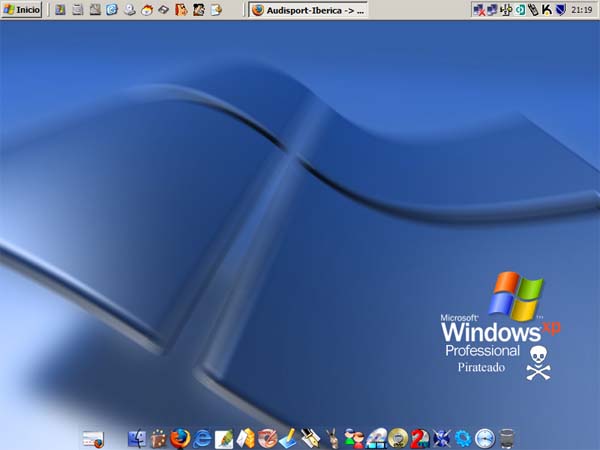The image size is (600, 450).
Task: Open the fountain pen nib dock icon
Action: (310, 439)
